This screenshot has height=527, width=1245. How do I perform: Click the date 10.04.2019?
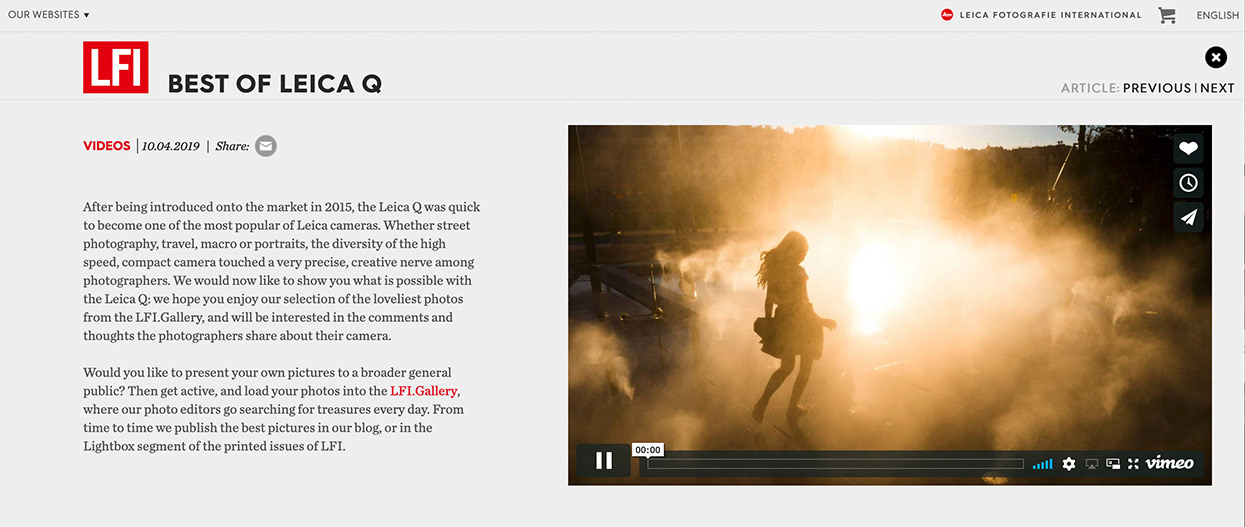click(171, 146)
